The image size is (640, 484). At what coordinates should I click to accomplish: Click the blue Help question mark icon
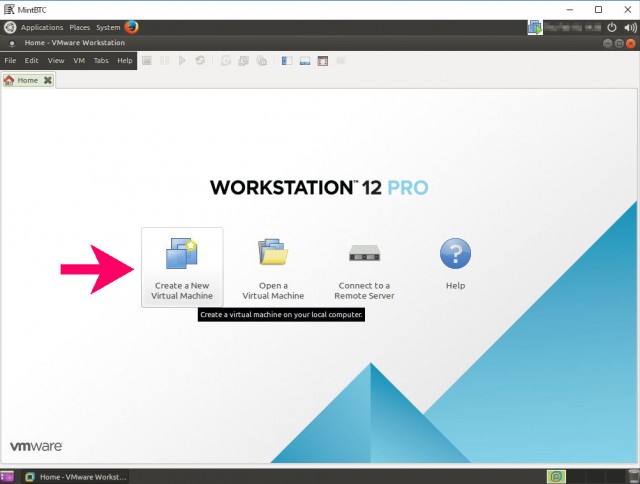456,253
